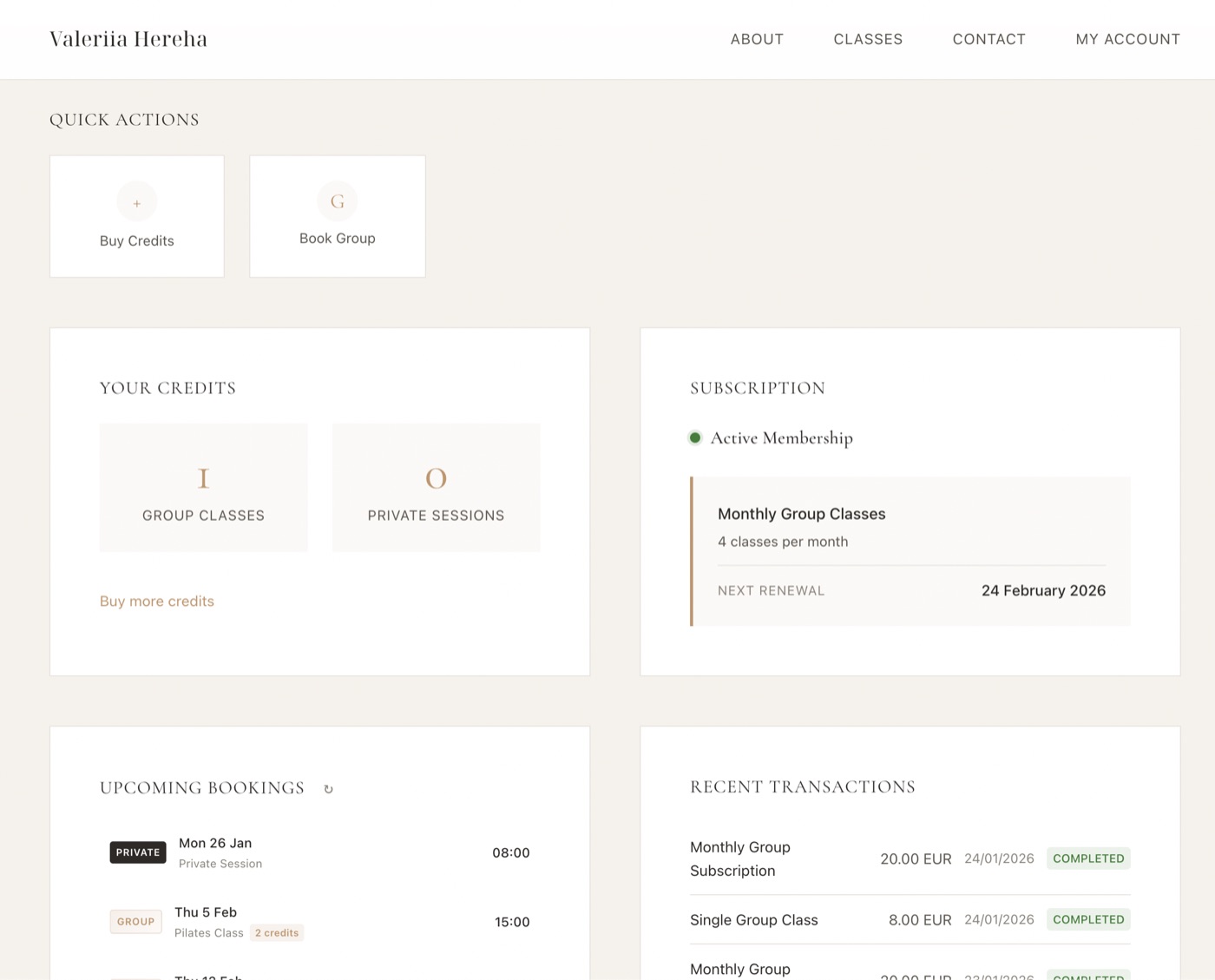Go to the Classes menu item
Viewport: 1215px width, 980px height.
pos(868,39)
